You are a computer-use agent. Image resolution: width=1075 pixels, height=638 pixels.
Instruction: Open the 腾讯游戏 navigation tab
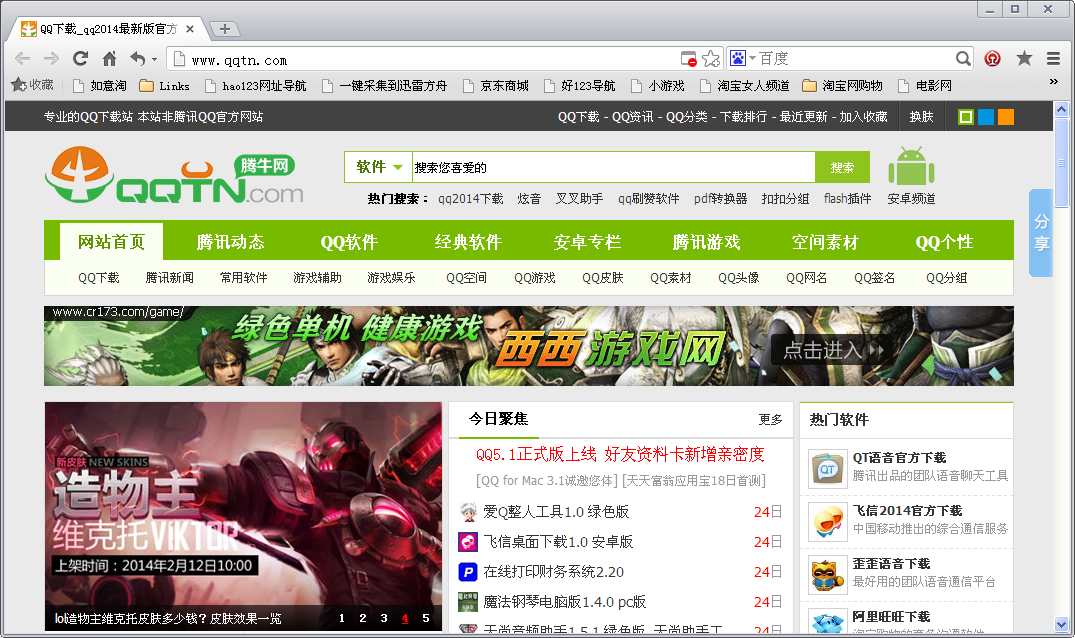click(x=706, y=241)
